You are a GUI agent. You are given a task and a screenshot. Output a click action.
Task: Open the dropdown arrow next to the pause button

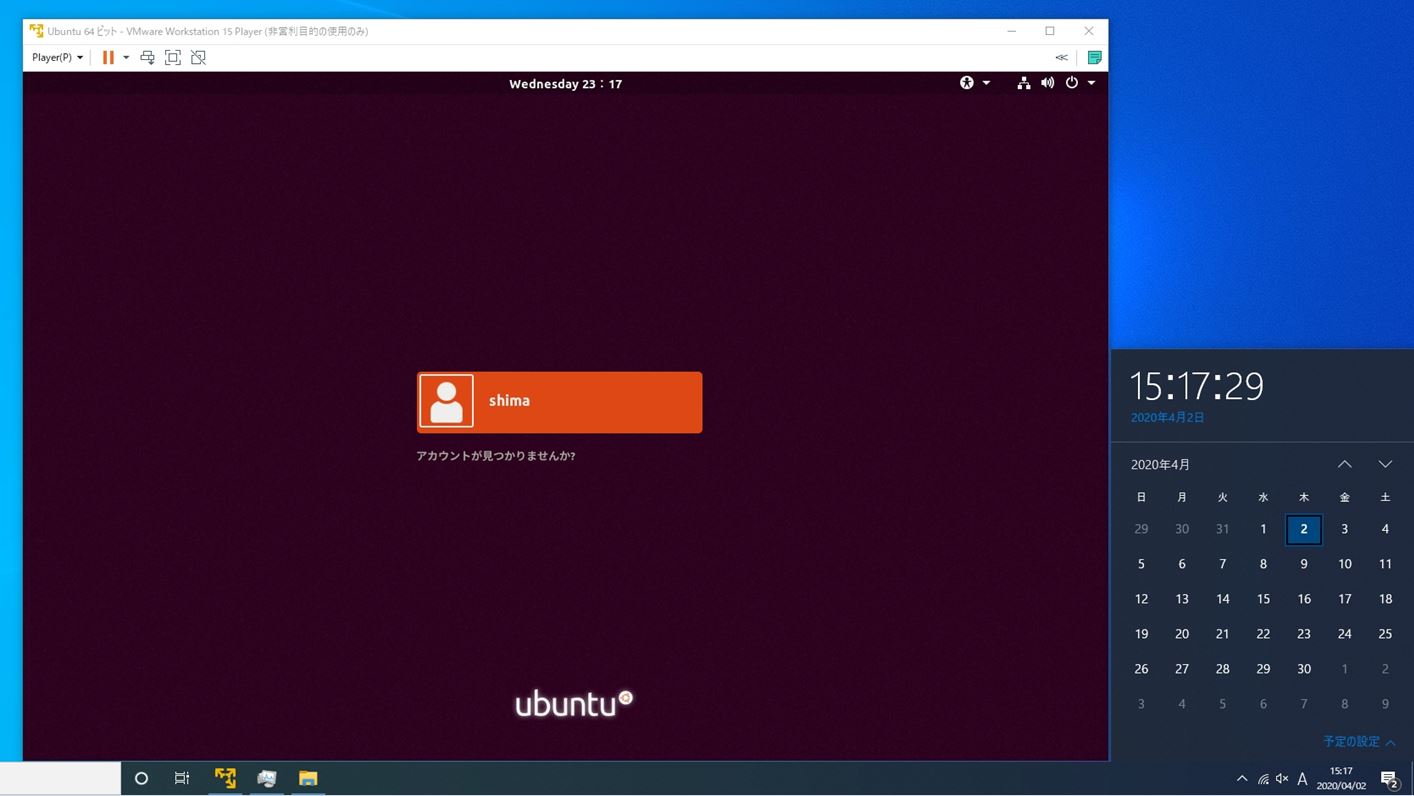tap(126, 57)
